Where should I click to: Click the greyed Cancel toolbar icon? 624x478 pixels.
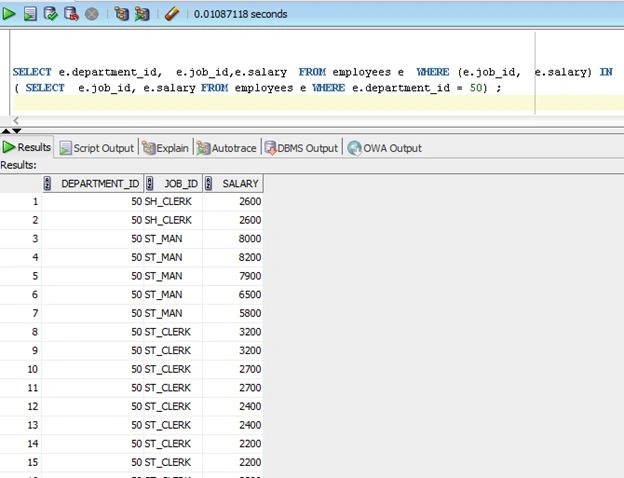click(x=92, y=14)
